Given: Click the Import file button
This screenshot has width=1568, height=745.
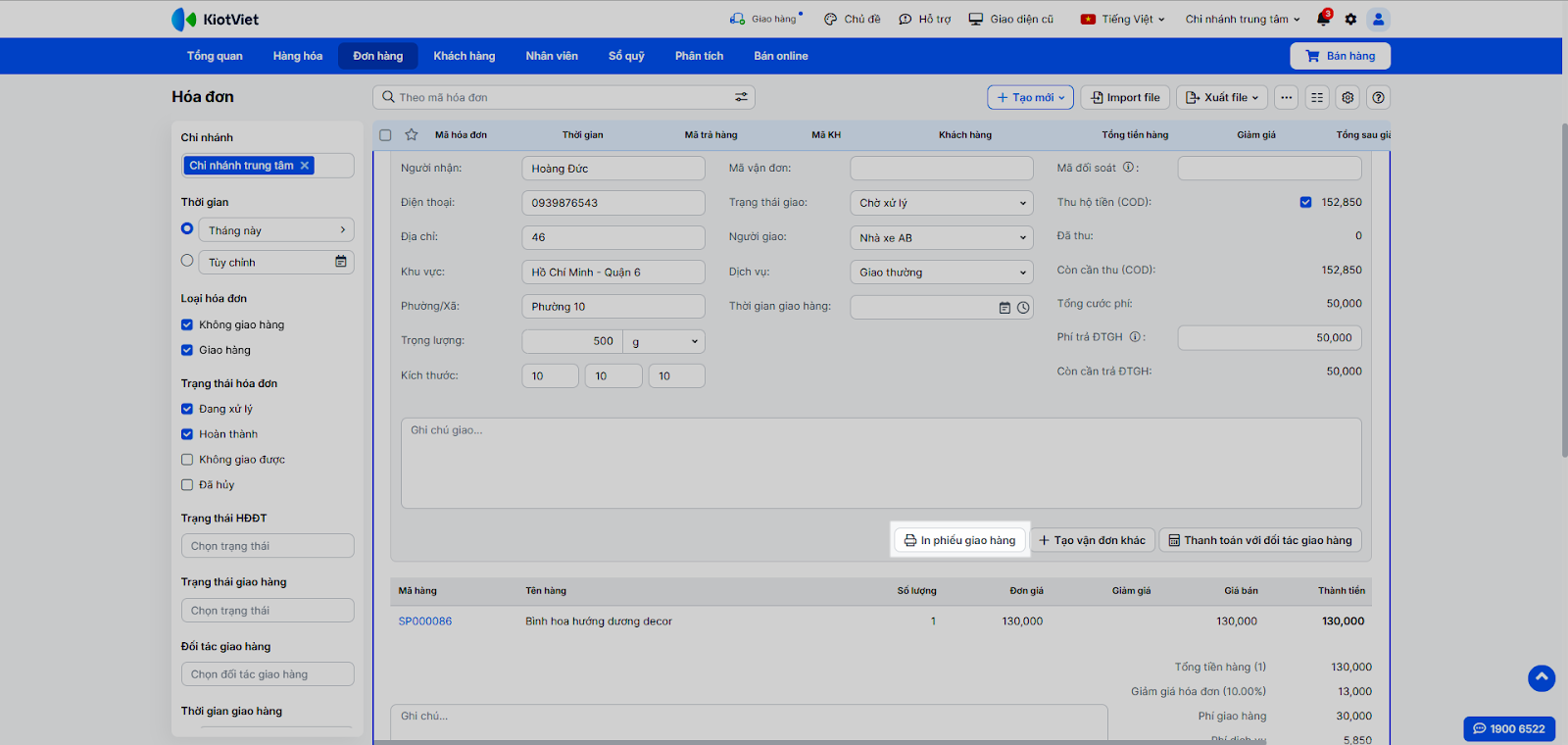Looking at the screenshot, I should click(x=1126, y=97).
